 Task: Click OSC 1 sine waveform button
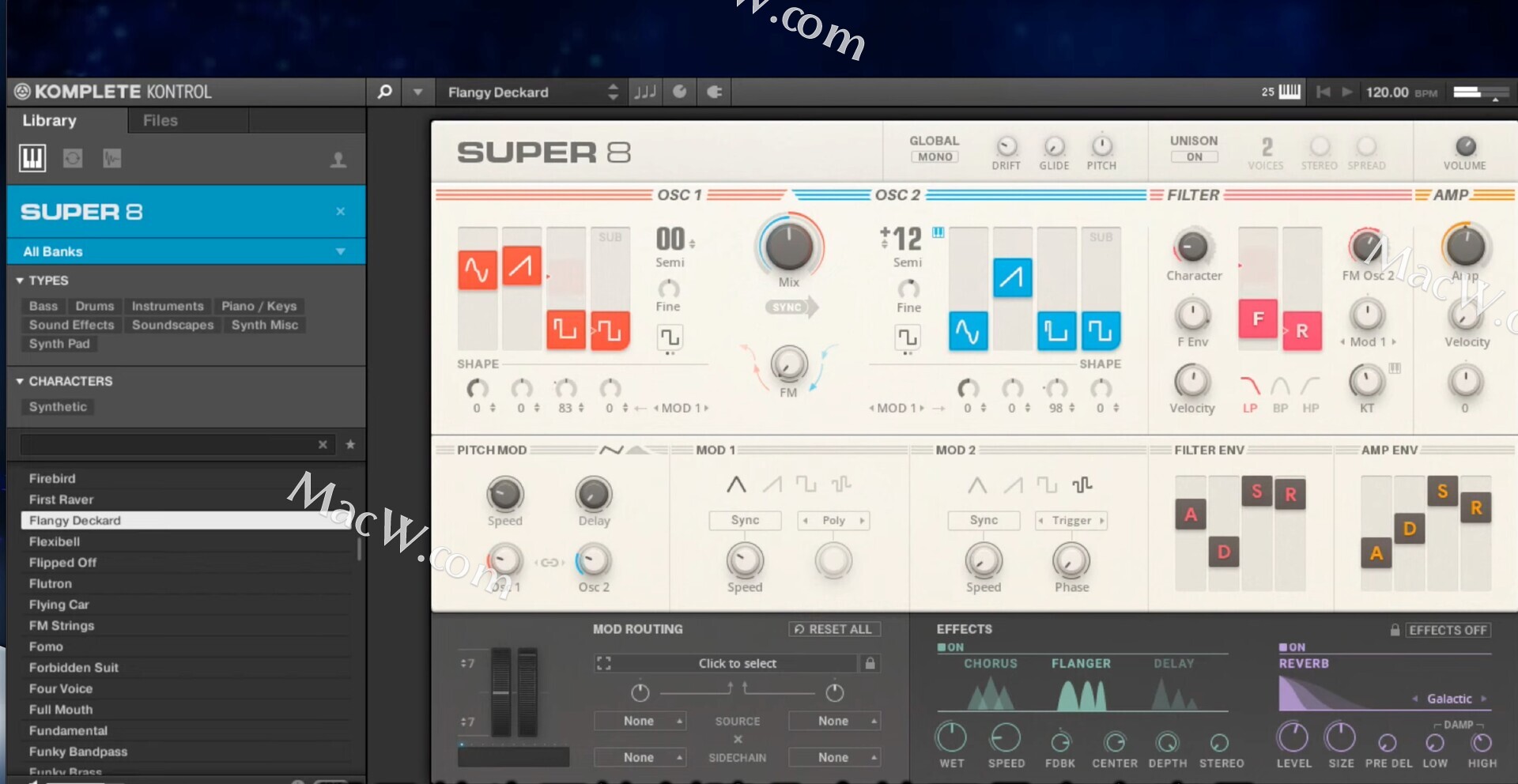tap(478, 269)
